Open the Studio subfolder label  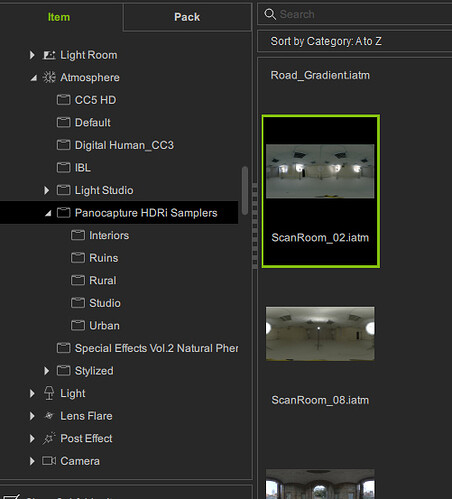105,303
